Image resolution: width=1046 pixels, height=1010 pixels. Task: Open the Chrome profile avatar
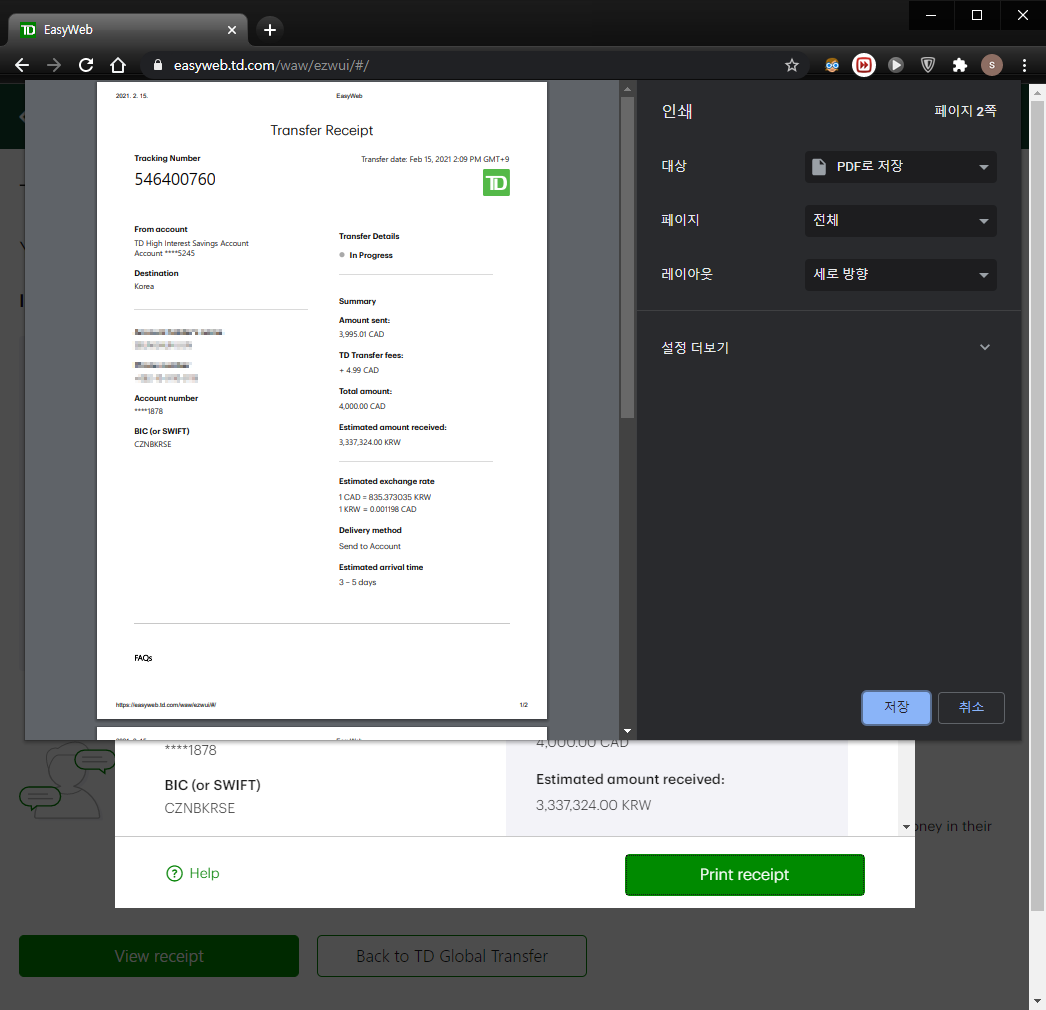(x=992, y=65)
